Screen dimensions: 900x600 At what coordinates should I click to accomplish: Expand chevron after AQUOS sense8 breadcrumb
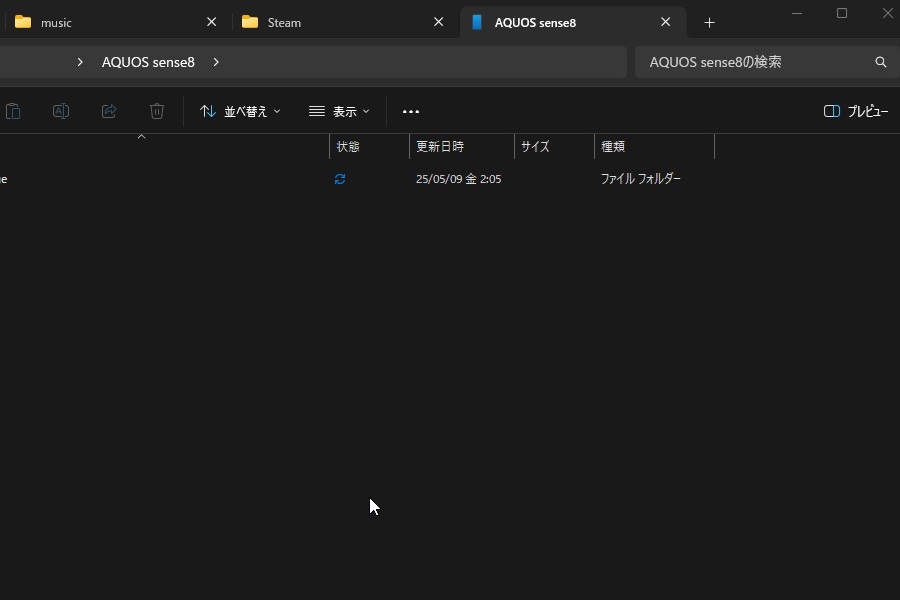[x=216, y=62]
